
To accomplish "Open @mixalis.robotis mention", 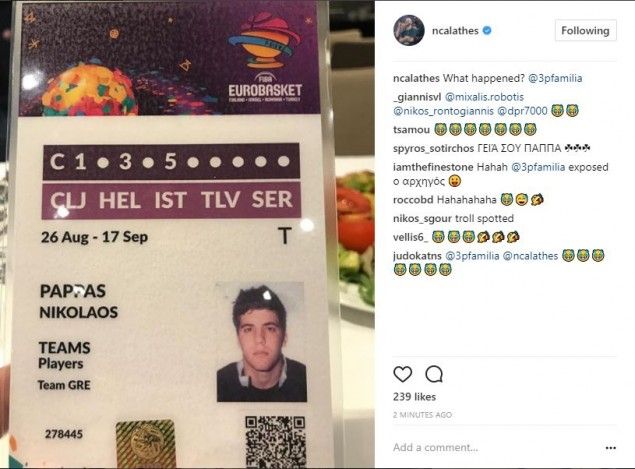I will point(484,97).
